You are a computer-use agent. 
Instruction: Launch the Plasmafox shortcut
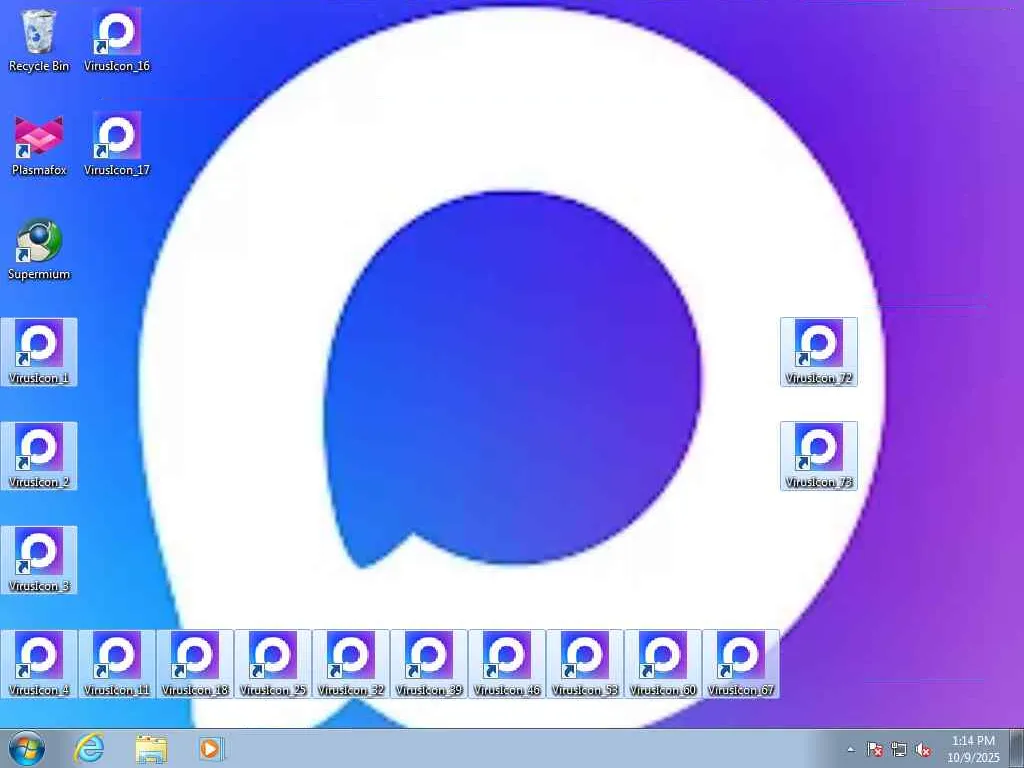(x=39, y=144)
